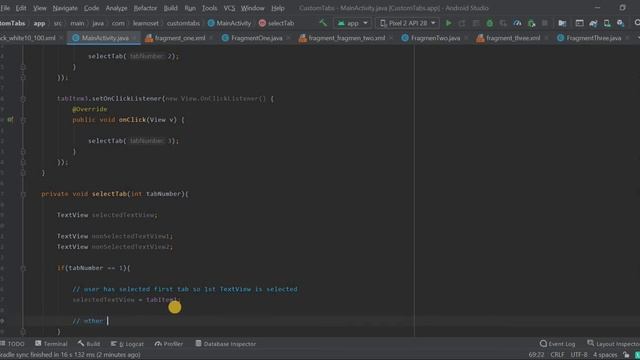Open the Database Inspector tool window
The image size is (640, 360).
[x=225, y=344]
